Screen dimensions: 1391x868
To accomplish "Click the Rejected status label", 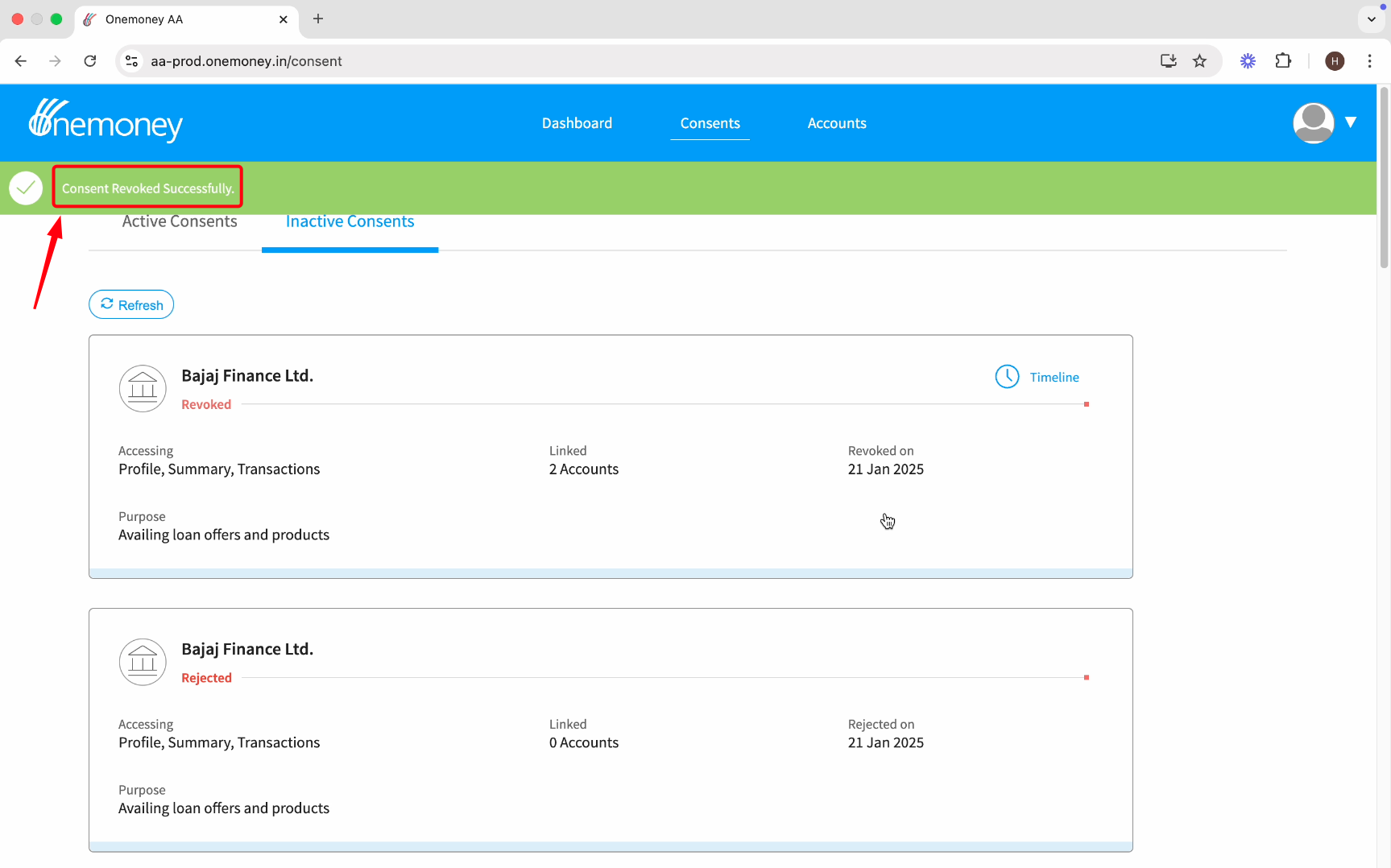I will [206, 678].
